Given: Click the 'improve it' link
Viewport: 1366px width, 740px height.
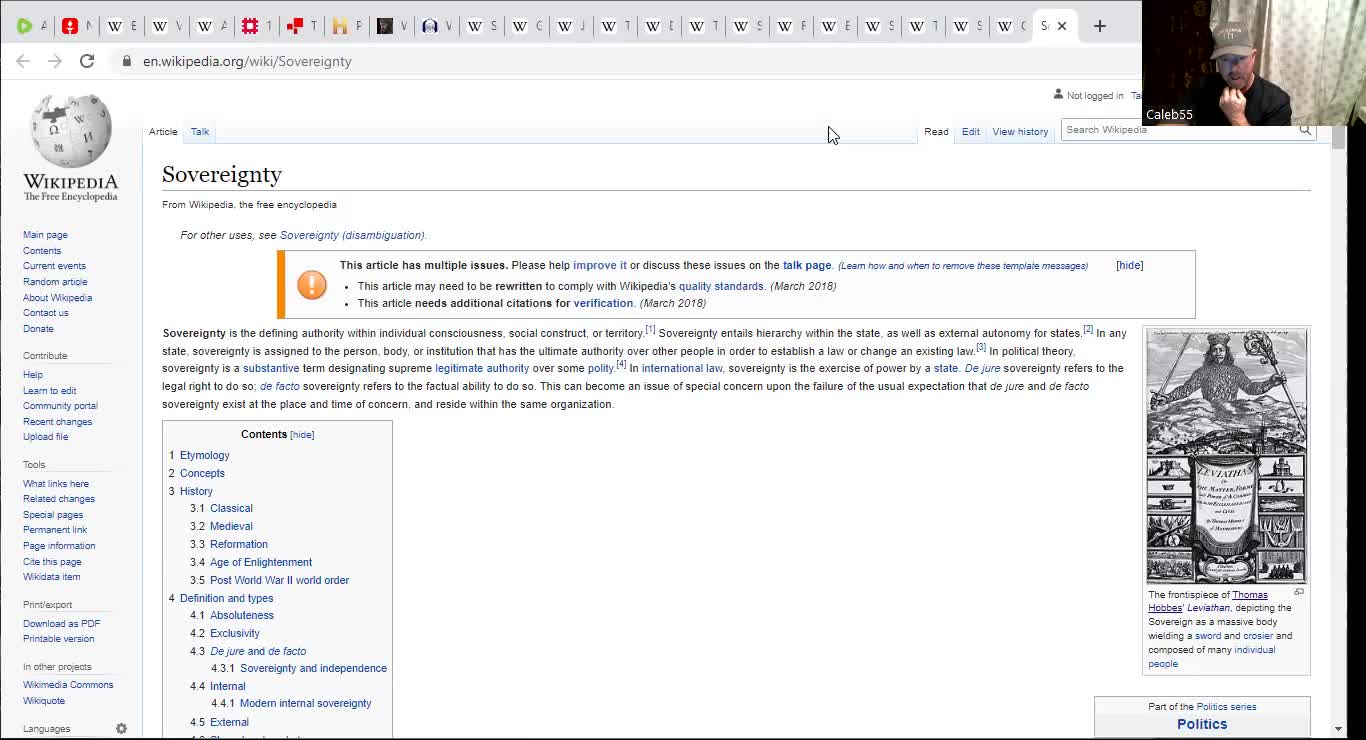Looking at the screenshot, I should pos(600,265).
